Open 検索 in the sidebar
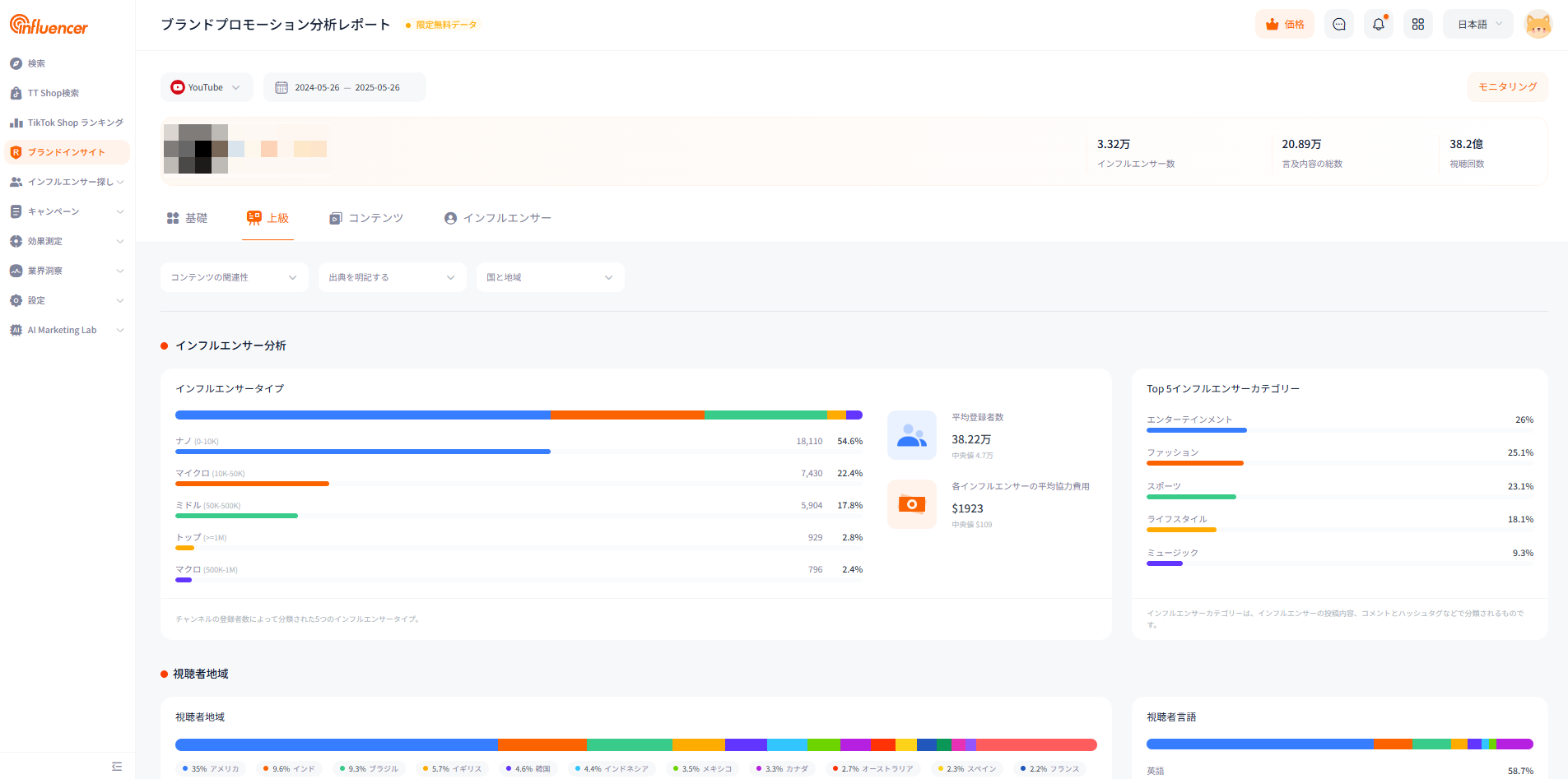 click(x=36, y=63)
